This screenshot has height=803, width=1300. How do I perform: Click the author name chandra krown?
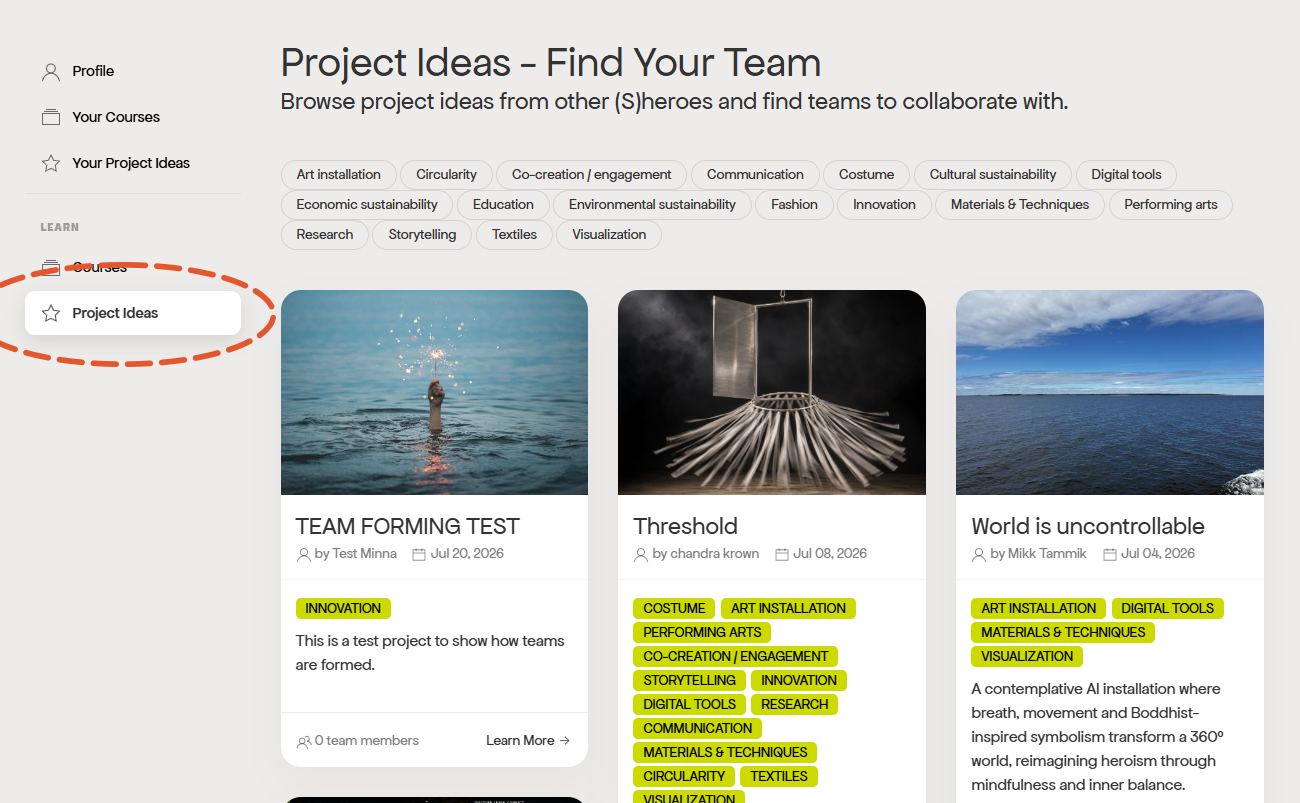pyautogui.click(x=714, y=554)
